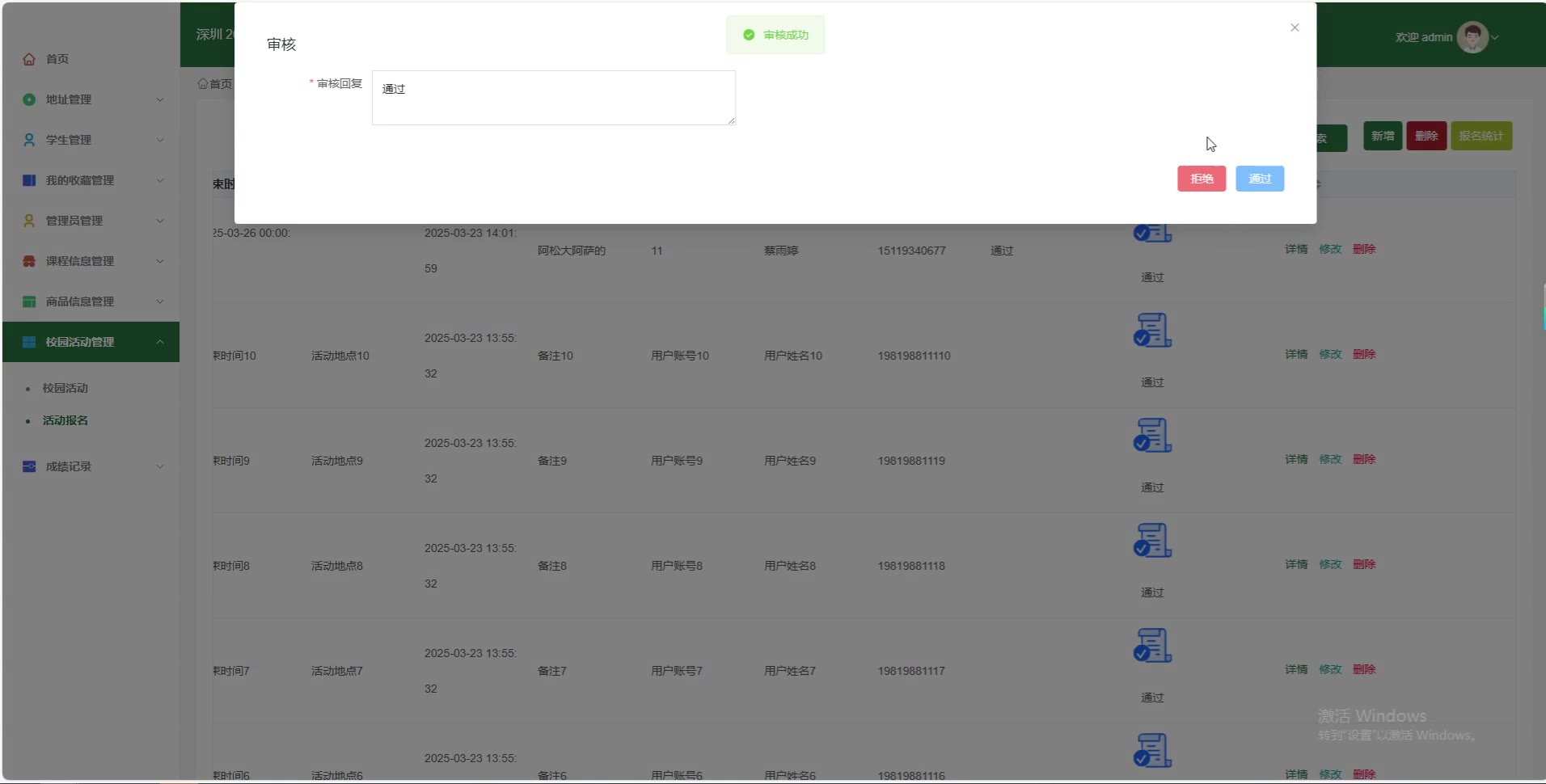
Task: Click the admin user avatar
Action: click(1472, 37)
